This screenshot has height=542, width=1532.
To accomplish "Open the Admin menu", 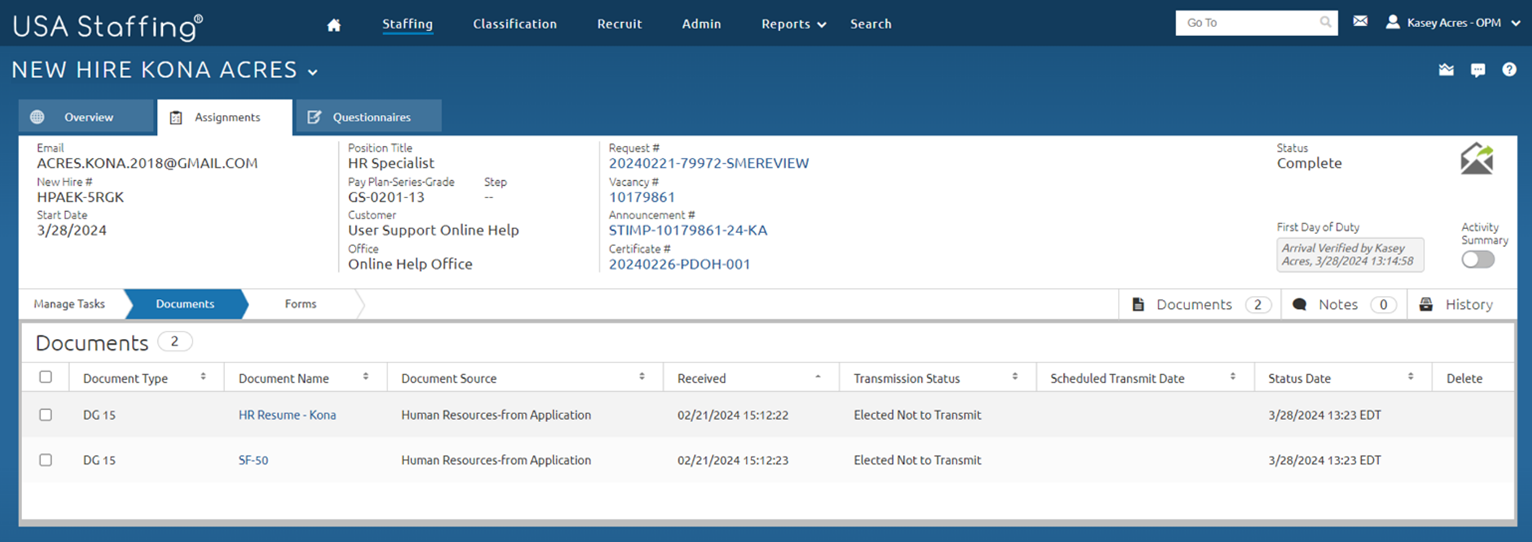I will [x=701, y=24].
